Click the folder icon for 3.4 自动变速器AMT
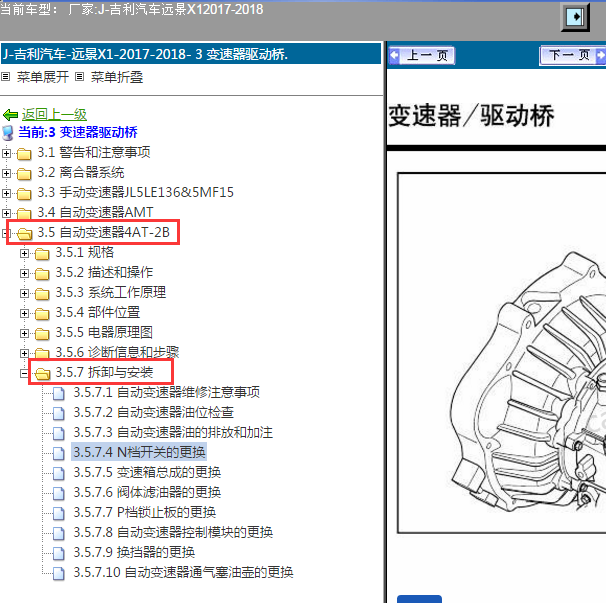The width and height of the screenshot is (606, 603). pos(24,213)
